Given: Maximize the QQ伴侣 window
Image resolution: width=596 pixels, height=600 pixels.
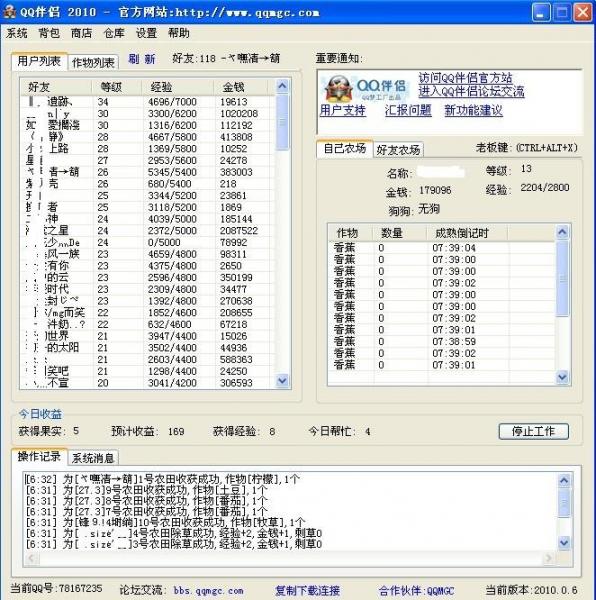Looking at the screenshot, I should click(x=562, y=12).
